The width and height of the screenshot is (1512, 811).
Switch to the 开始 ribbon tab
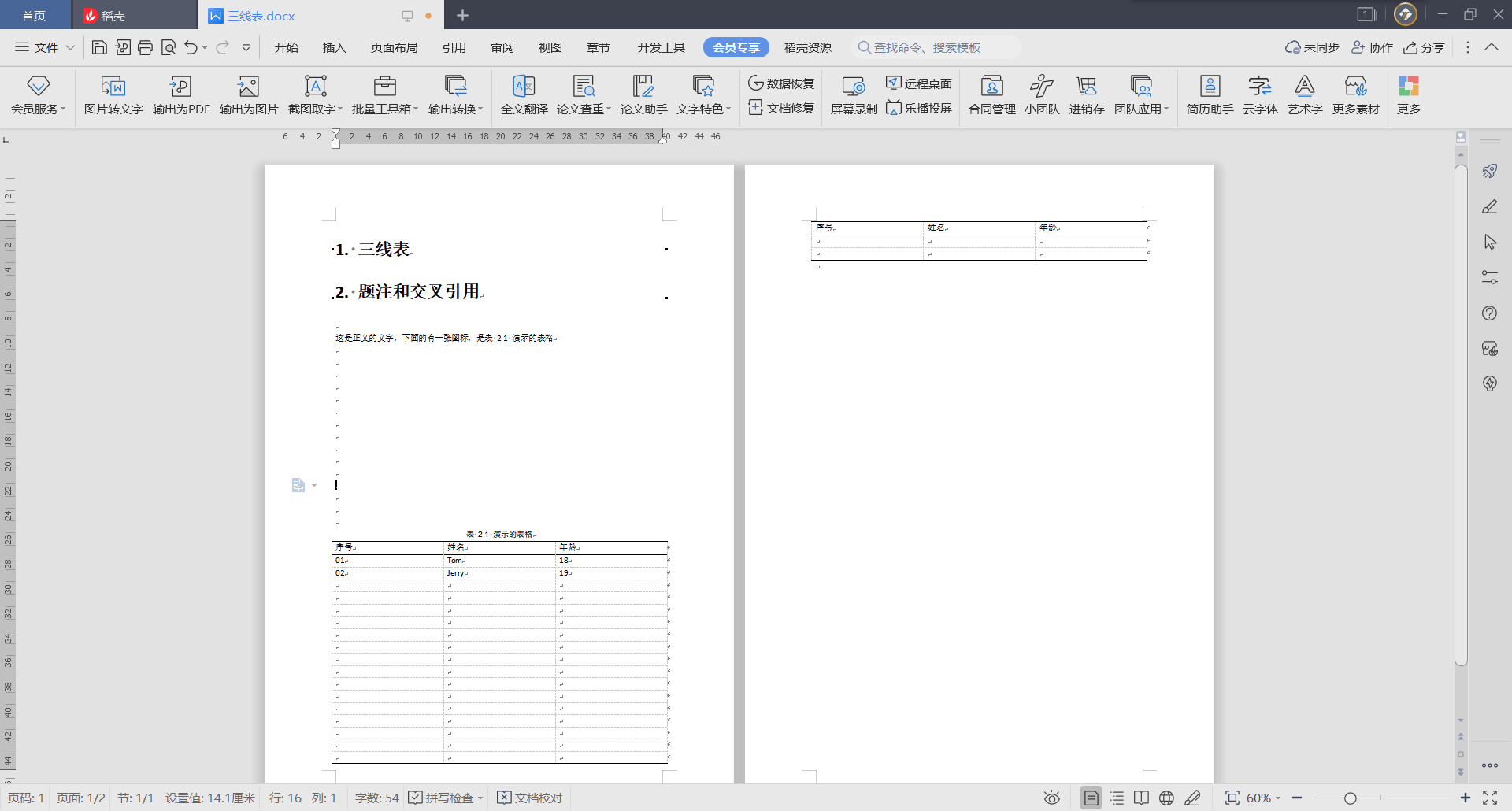click(286, 47)
